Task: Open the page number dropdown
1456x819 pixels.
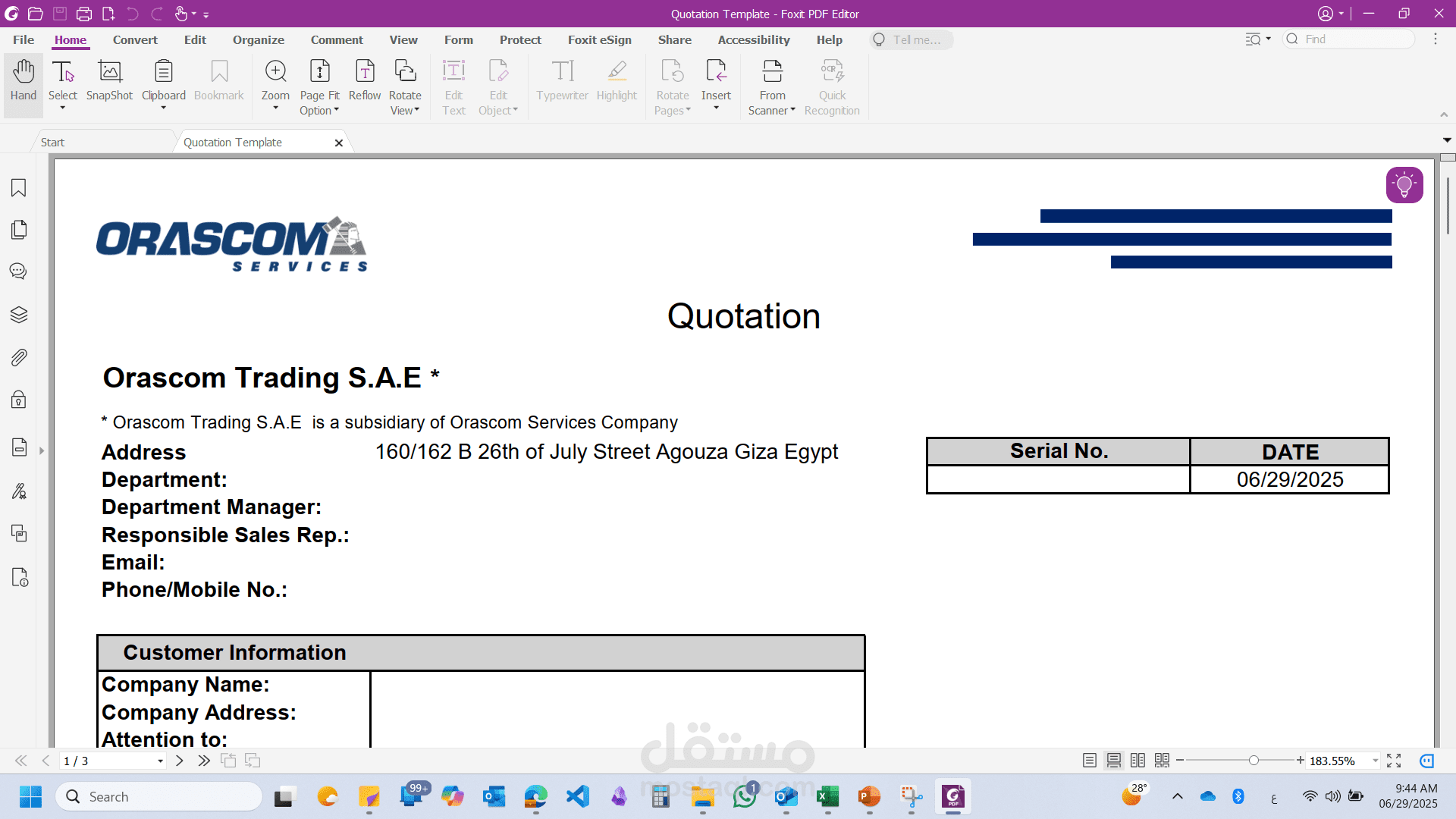Action: tap(160, 761)
